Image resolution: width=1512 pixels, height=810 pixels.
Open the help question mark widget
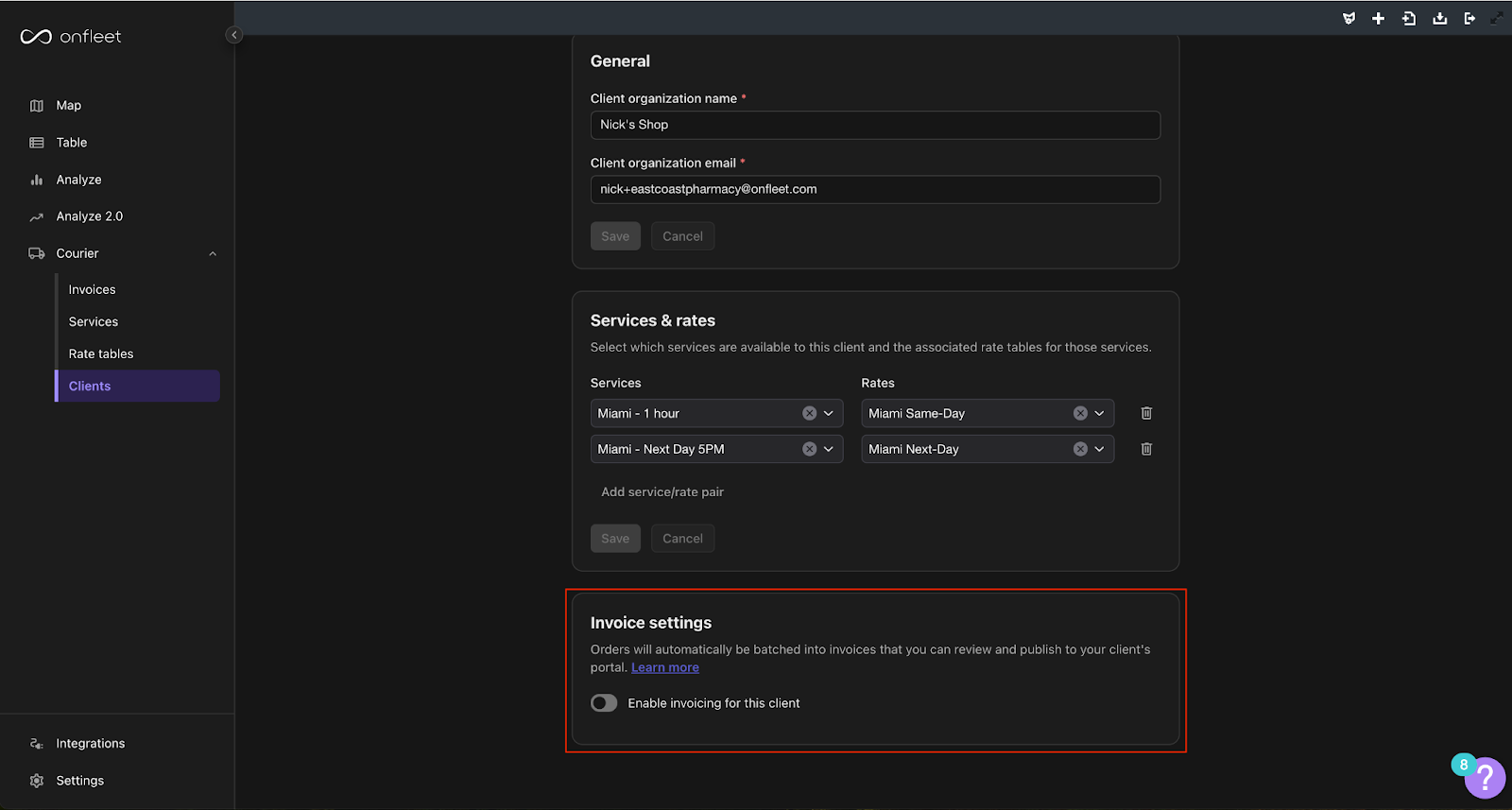1485,779
